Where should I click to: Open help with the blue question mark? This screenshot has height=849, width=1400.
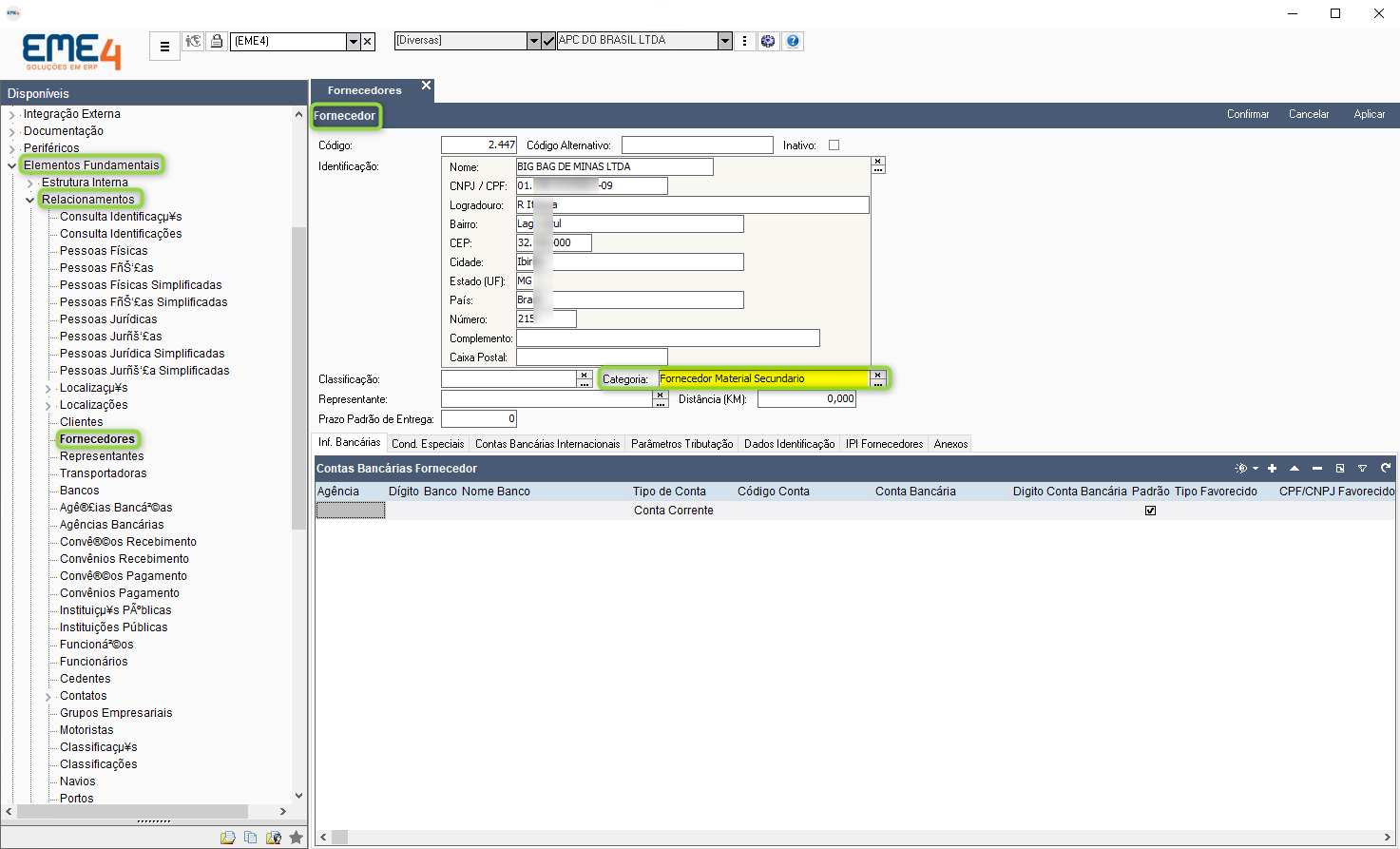tap(793, 41)
